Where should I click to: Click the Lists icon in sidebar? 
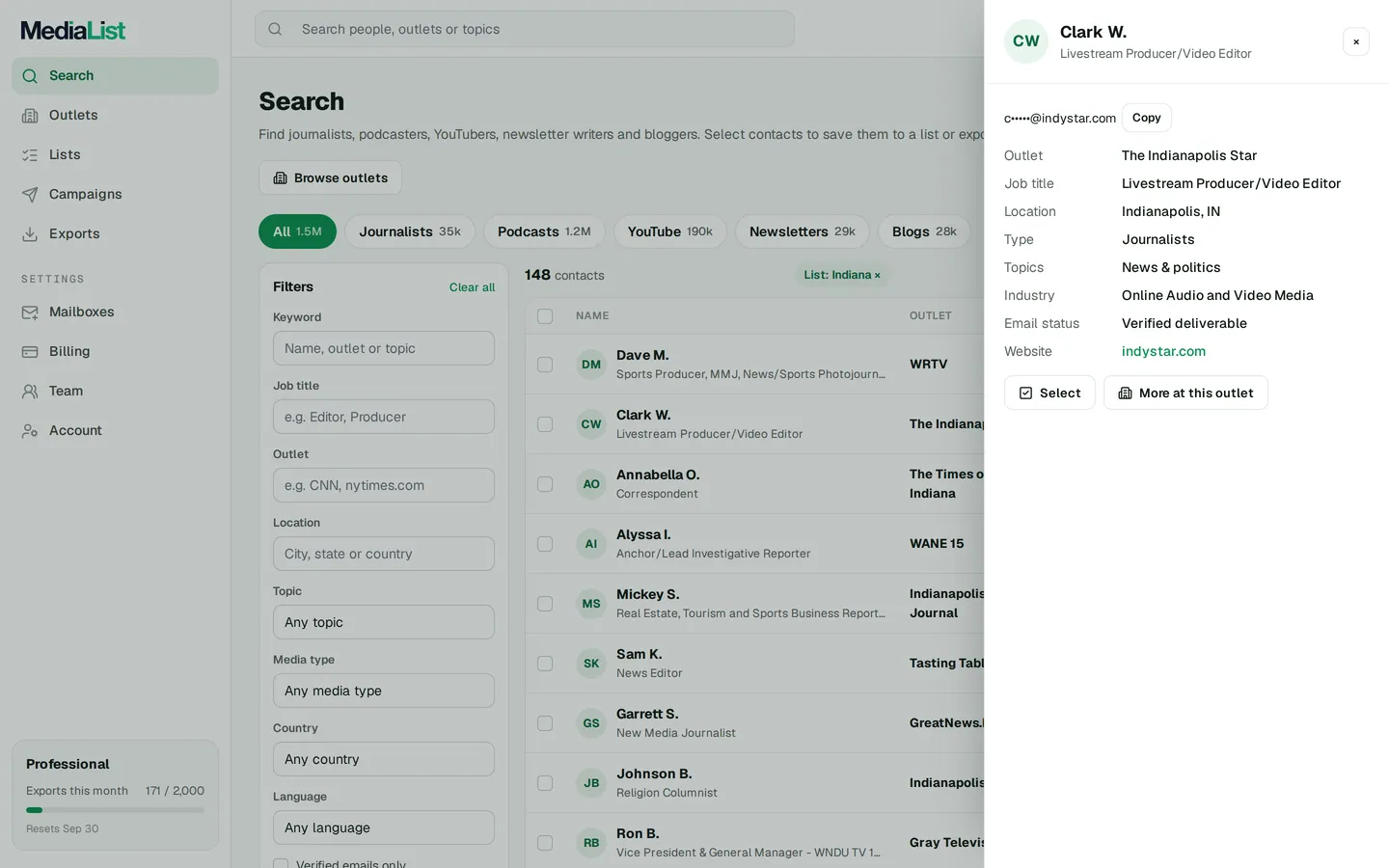(30, 154)
